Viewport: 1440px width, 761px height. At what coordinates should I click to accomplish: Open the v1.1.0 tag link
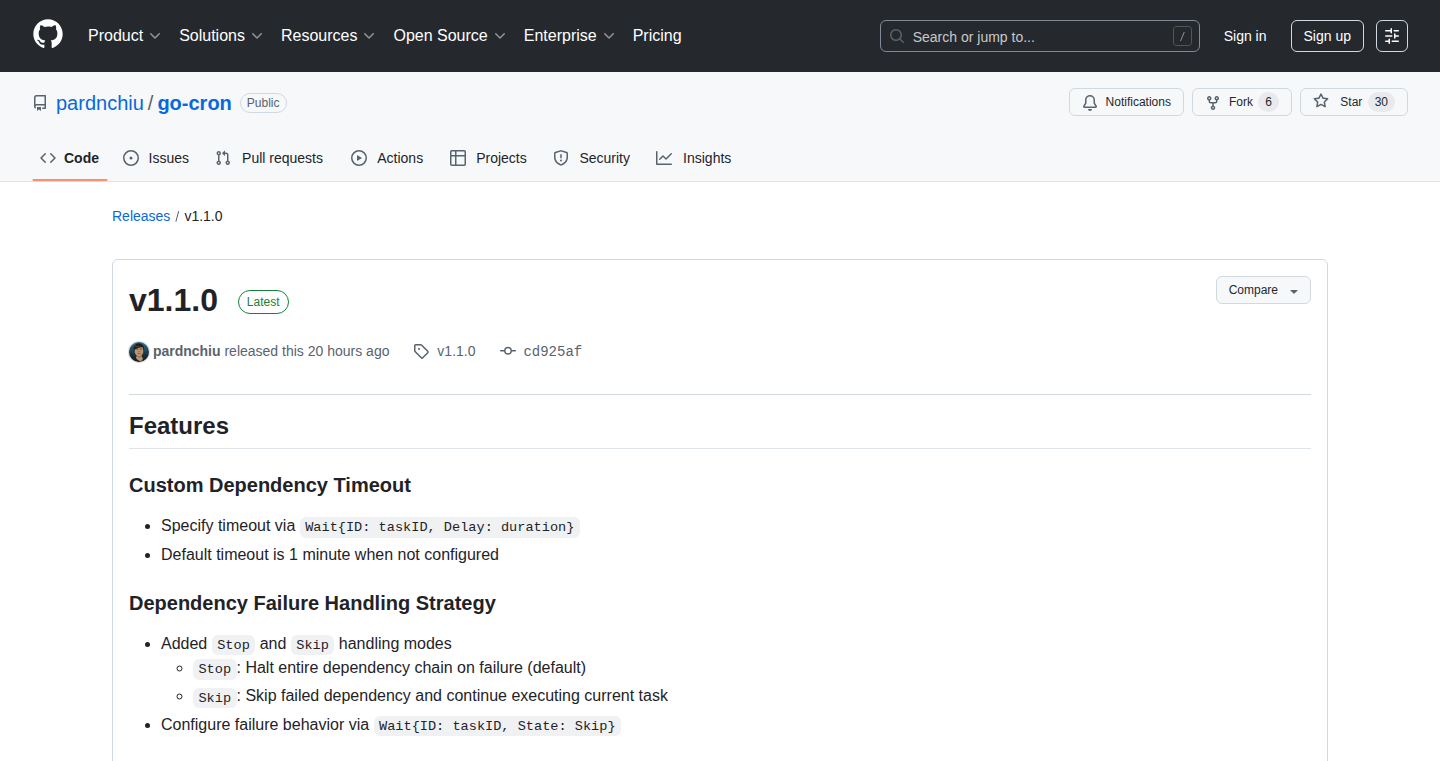coord(456,351)
